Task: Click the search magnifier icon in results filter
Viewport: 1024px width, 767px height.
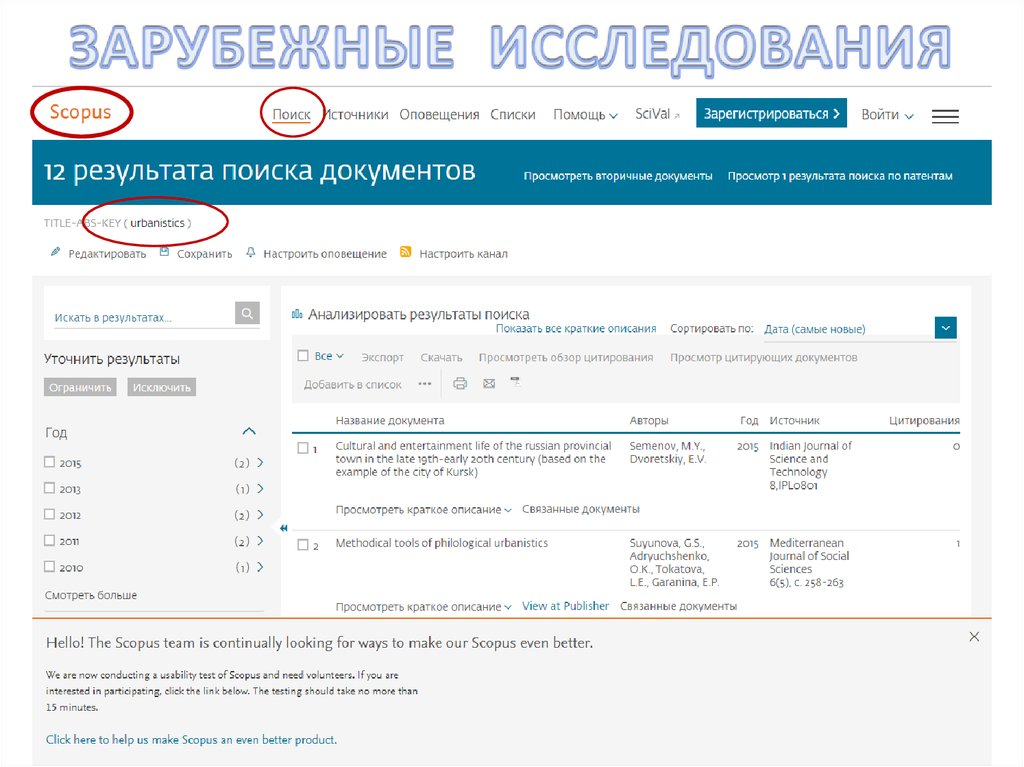Action: [247, 314]
